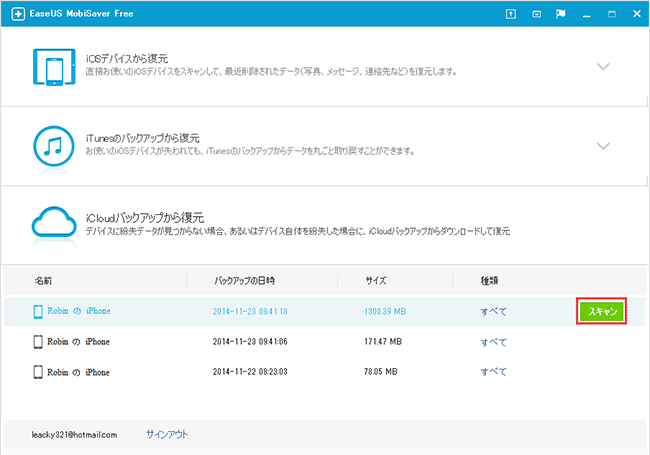Click すべて link in the 78.05 MB row
This screenshot has width=650, height=455.
click(493, 372)
